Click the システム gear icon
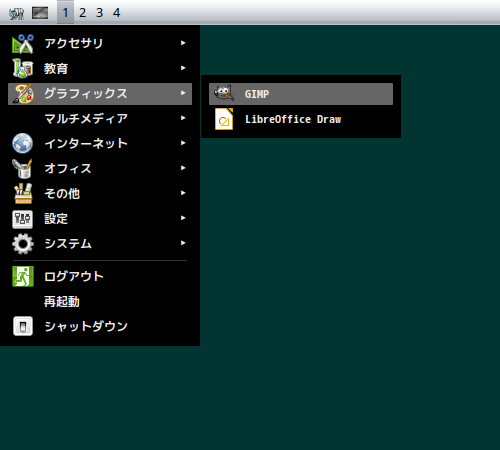This screenshot has width=500, height=450. [23, 244]
